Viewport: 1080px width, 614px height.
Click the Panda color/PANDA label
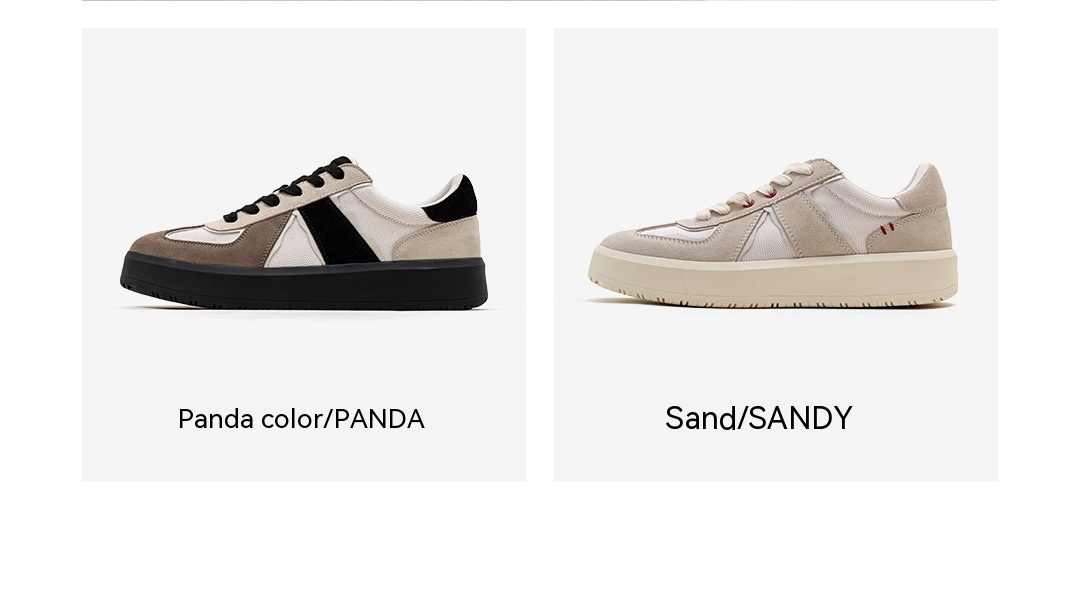click(x=301, y=419)
